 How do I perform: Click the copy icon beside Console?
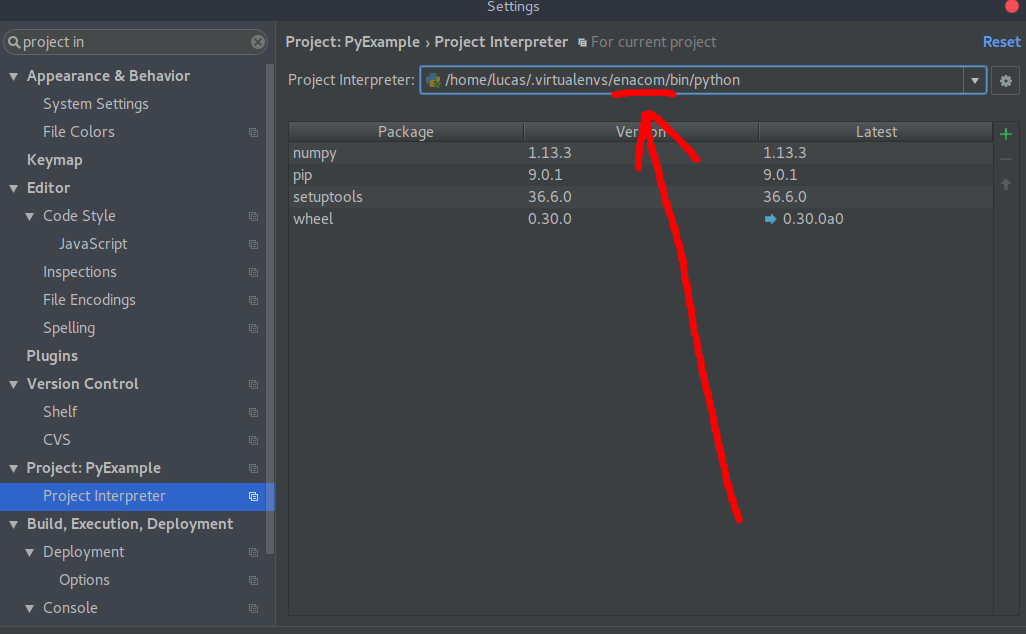253,608
